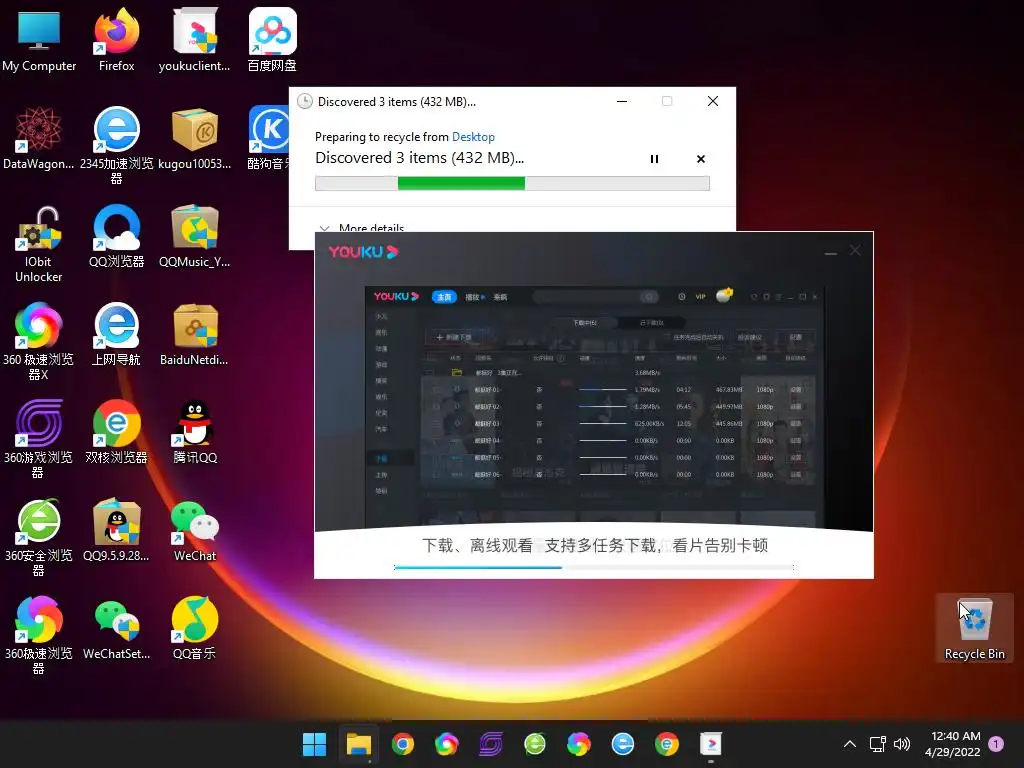Viewport: 1024px width, 768px height.
Task: Open 360游戏浏览器 purple taskbar icon
Action: click(490, 744)
